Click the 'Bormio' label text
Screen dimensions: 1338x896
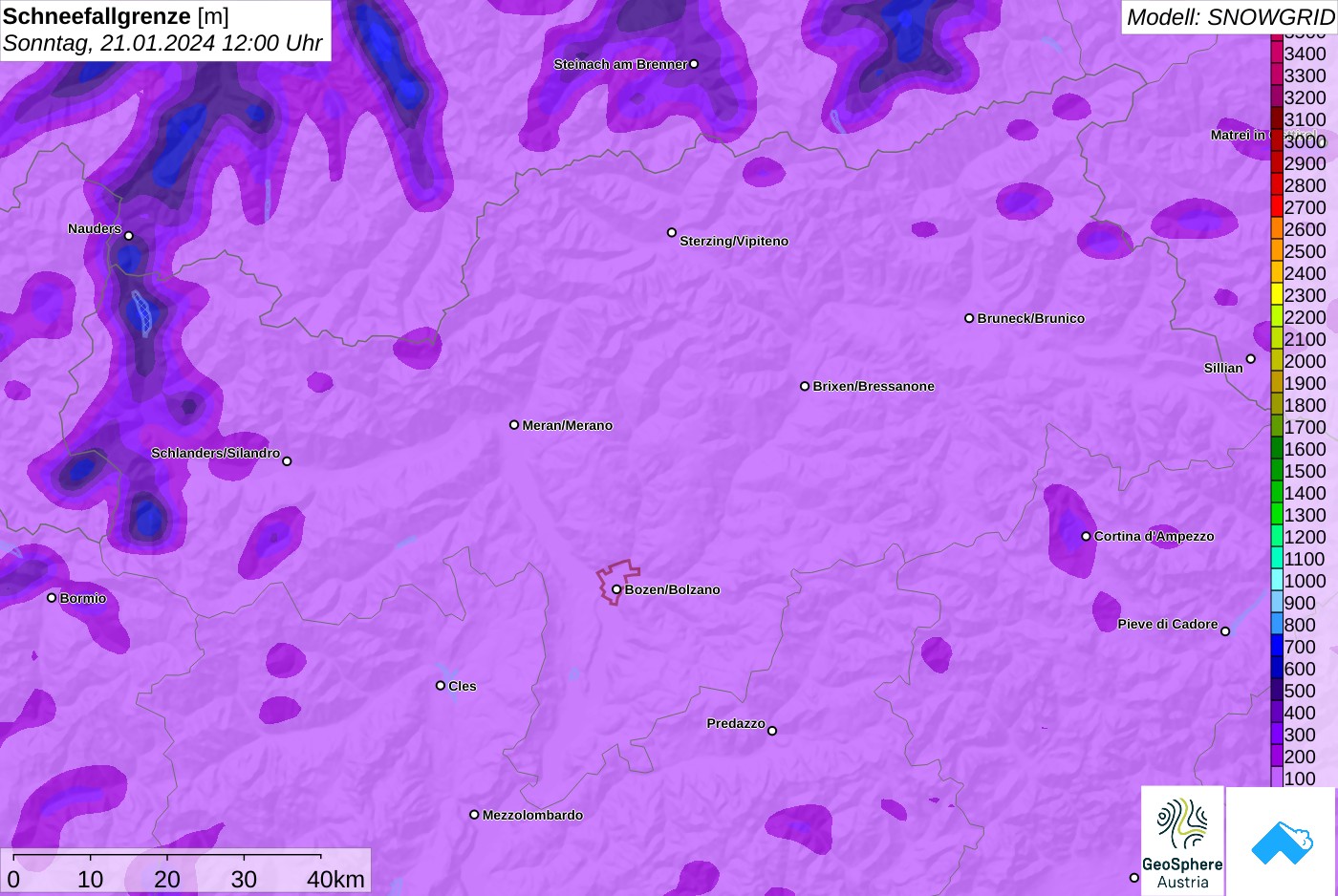click(x=83, y=599)
